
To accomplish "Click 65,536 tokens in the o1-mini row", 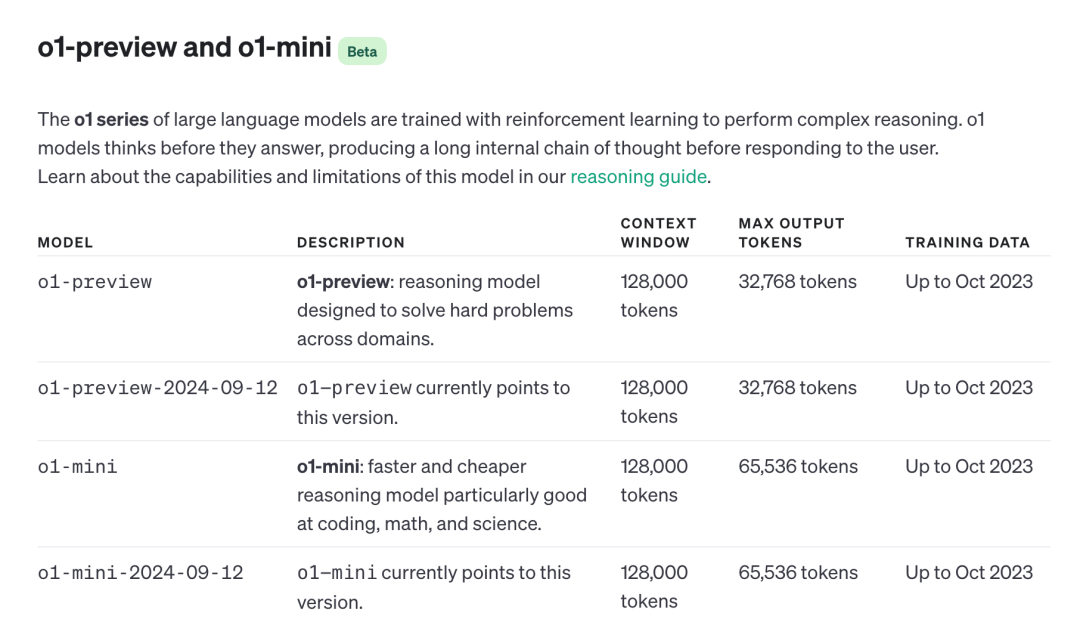I will click(797, 466).
